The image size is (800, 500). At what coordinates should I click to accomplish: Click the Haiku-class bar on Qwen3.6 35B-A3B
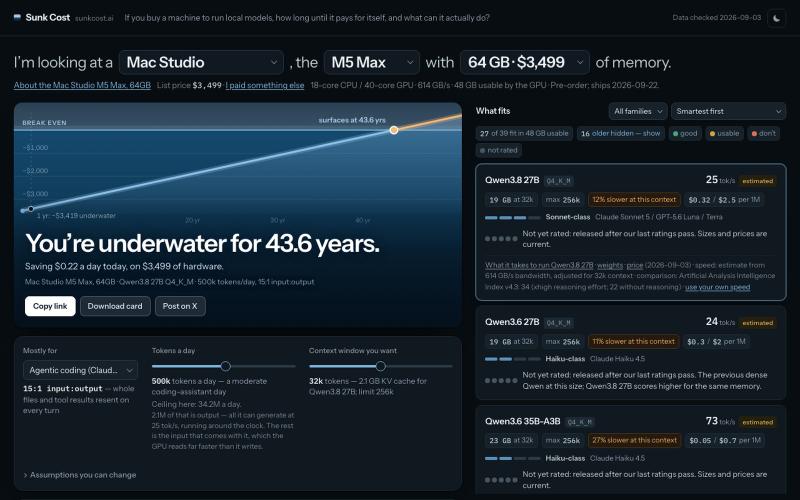tap(512, 459)
